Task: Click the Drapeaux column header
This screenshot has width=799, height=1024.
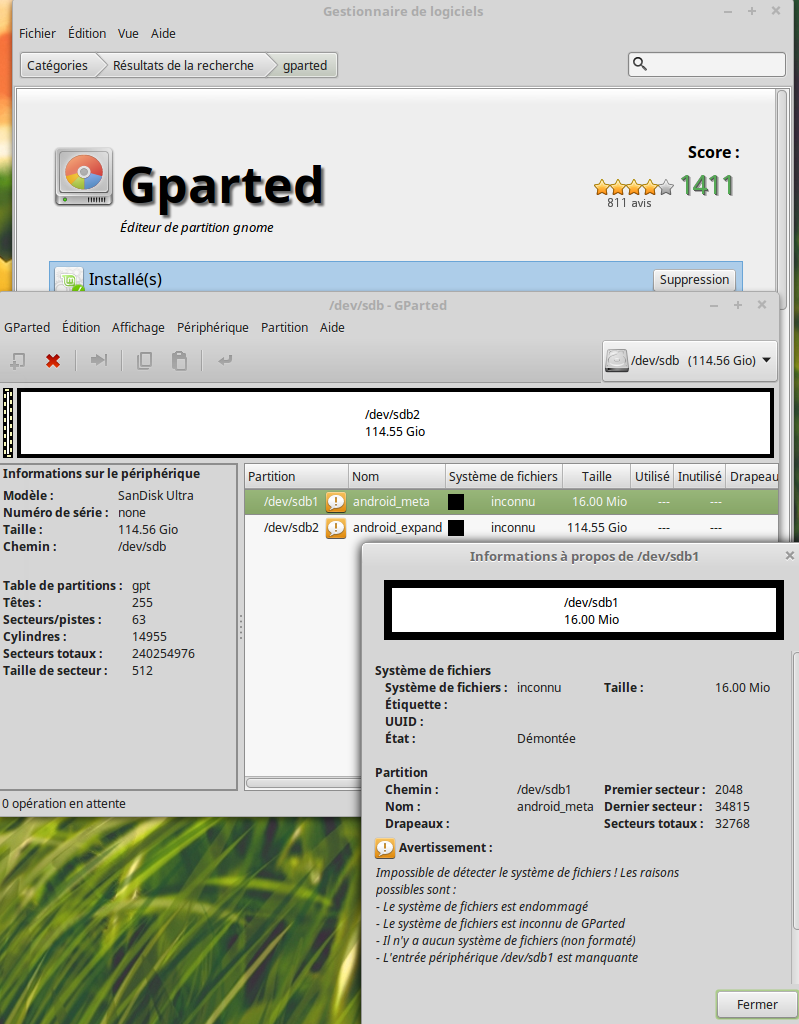Action: (753, 476)
